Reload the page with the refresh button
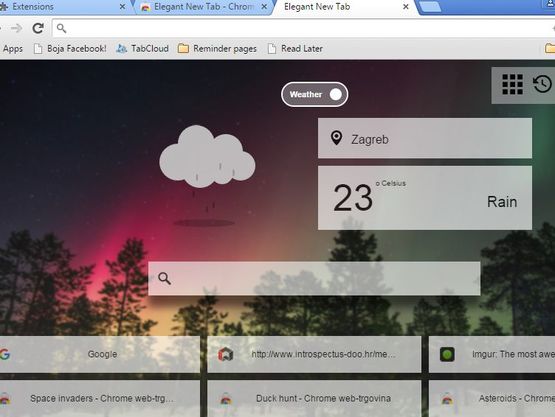555x417 pixels. [38, 28]
